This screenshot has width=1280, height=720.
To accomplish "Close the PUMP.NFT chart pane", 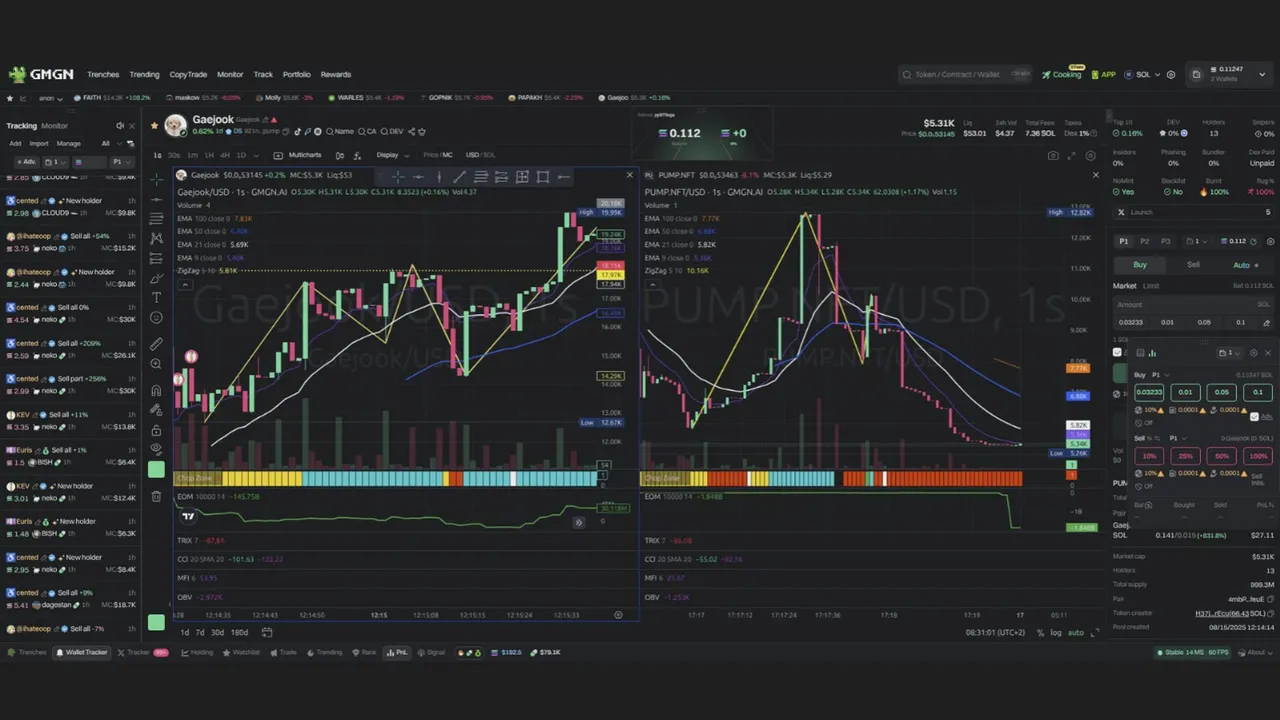I will tap(1095, 175).
